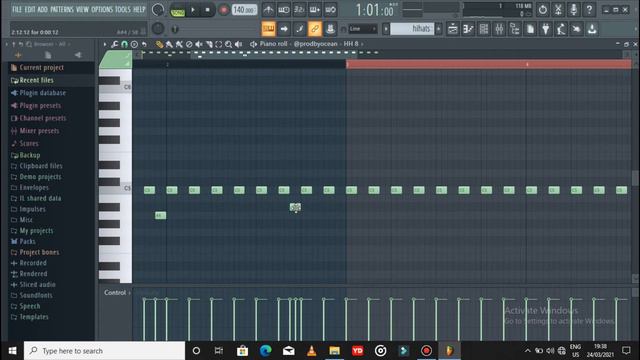This screenshot has height=360, width=640.
Task: Toggle piano roll snap magnet icon
Action: coord(124,44)
